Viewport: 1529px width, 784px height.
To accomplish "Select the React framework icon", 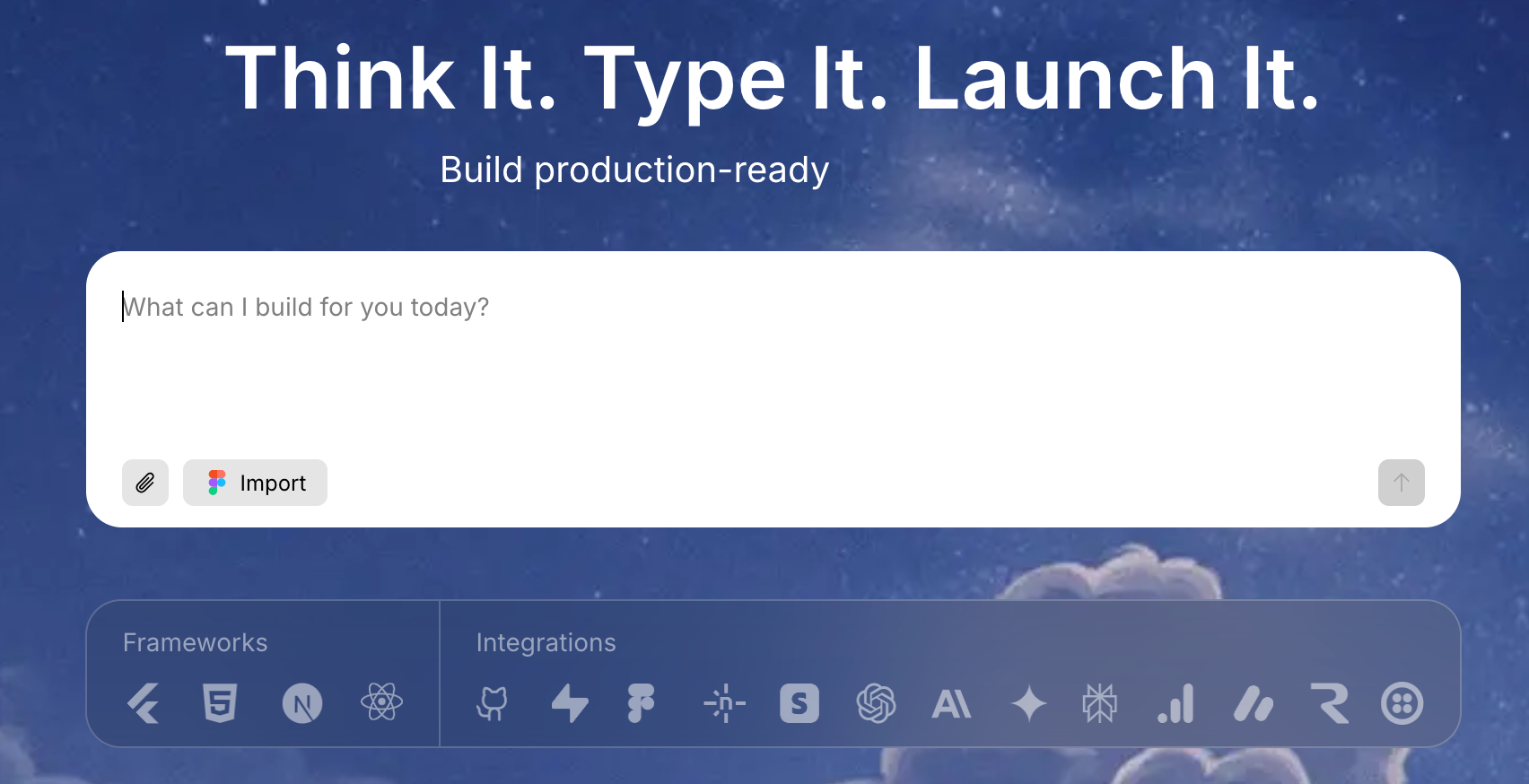I will pos(381,702).
